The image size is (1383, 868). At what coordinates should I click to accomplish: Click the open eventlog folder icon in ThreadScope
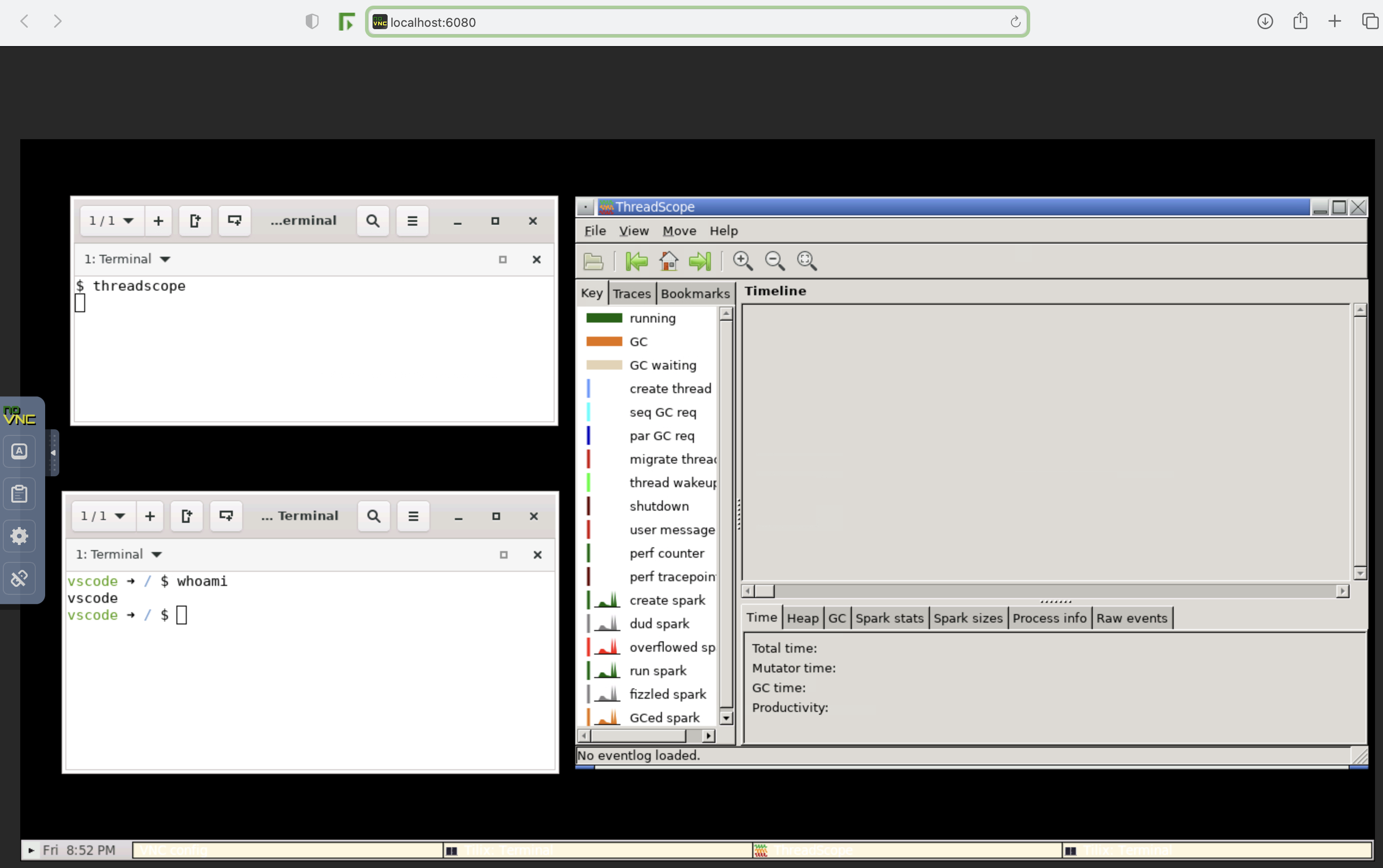(x=593, y=261)
